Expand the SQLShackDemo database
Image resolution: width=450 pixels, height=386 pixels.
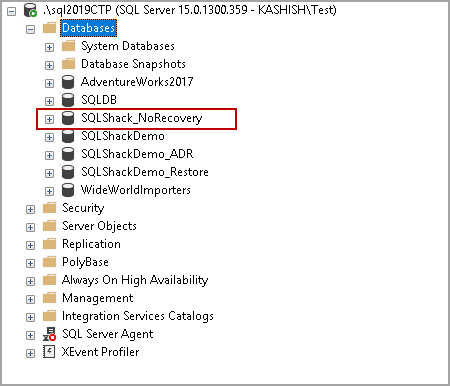[49, 138]
